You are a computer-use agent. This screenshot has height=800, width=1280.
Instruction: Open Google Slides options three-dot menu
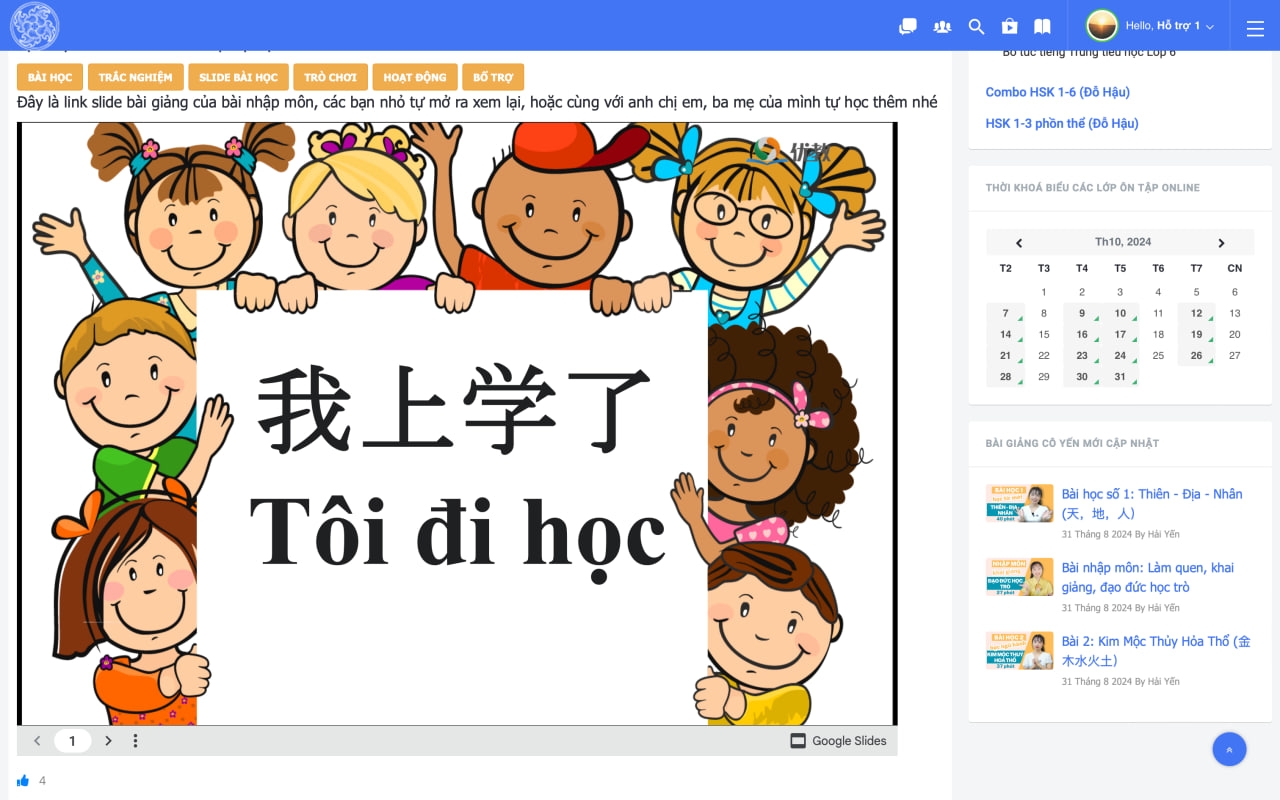(x=135, y=741)
